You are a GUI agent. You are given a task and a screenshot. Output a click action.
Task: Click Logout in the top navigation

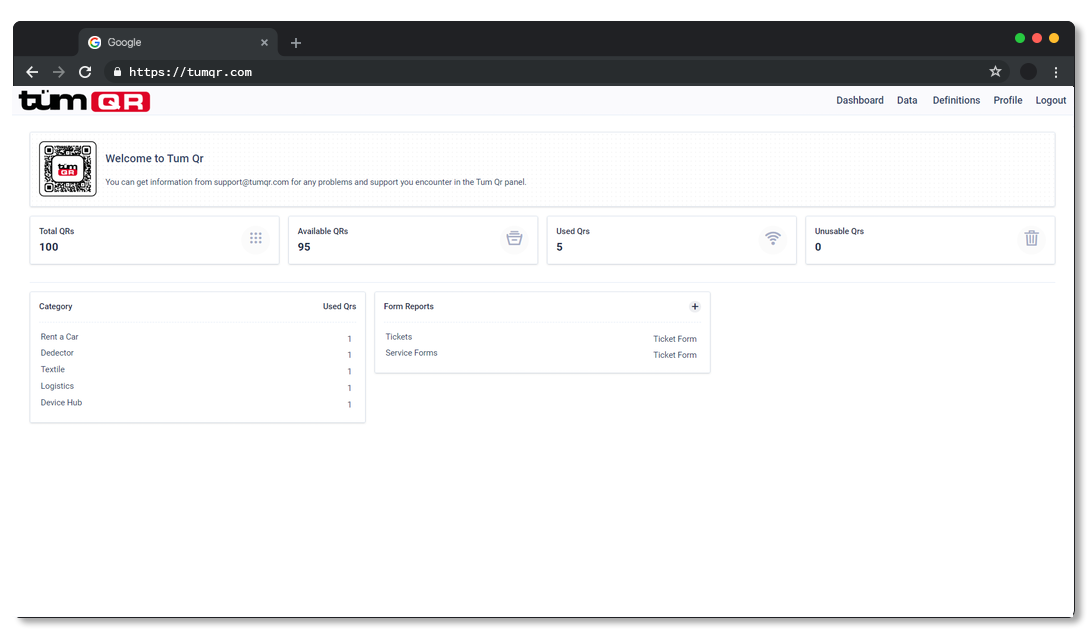point(1050,100)
